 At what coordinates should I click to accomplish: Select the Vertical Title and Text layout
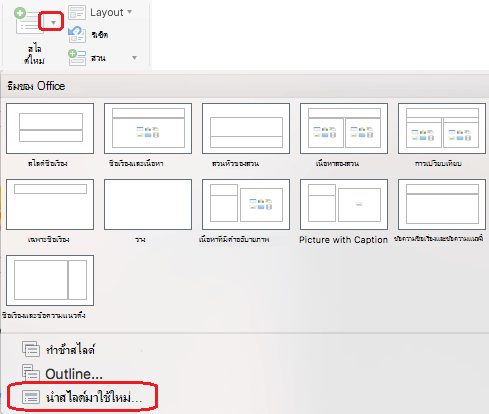pyautogui.click(x=50, y=280)
